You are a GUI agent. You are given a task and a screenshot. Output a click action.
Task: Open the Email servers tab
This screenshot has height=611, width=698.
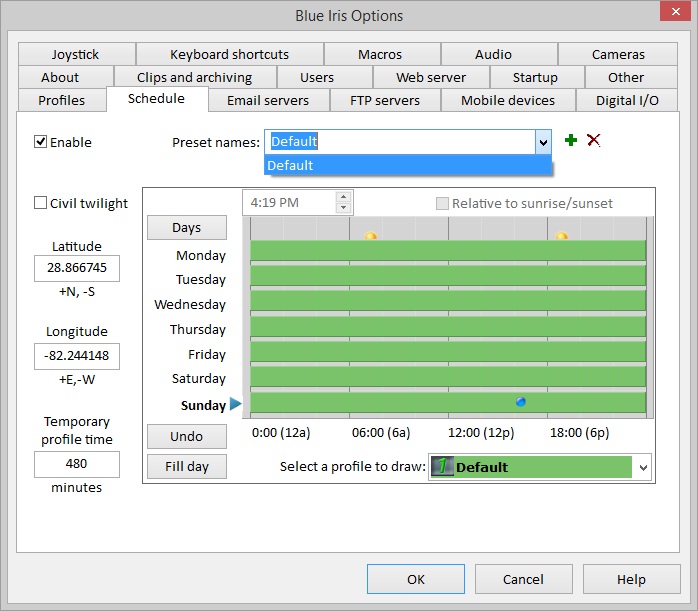[x=268, y=101]
